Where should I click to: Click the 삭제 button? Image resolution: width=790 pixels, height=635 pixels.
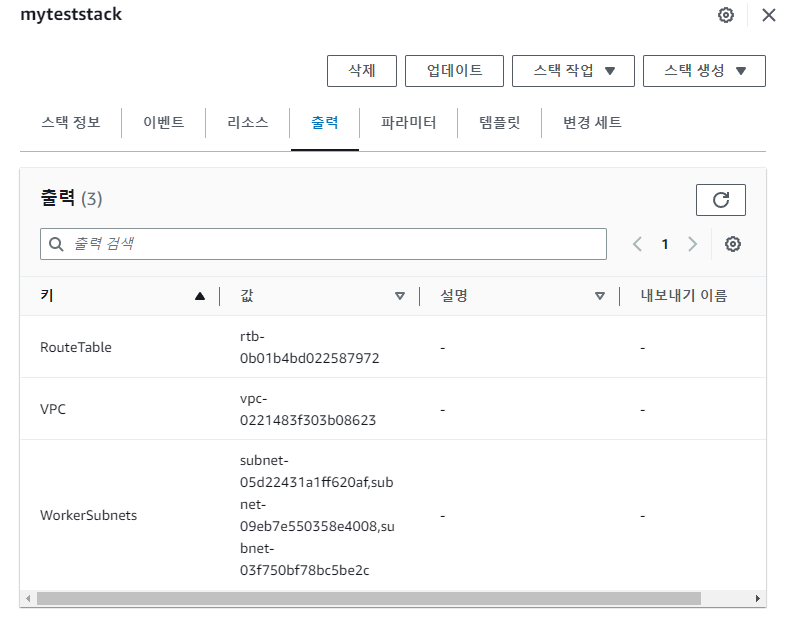[362, 71]
